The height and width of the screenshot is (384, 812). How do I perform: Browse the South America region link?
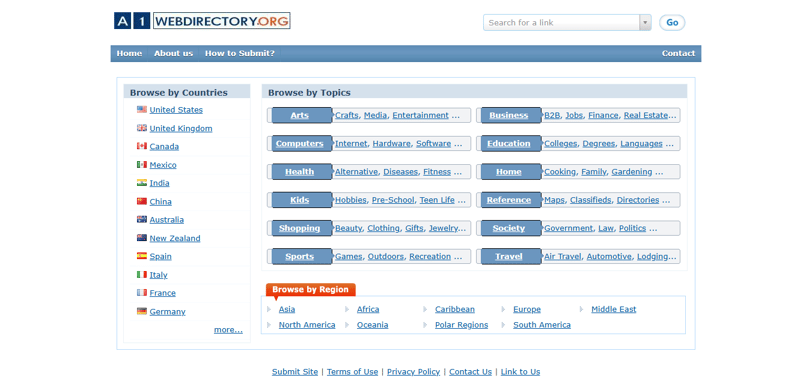[x=542, y=325]
